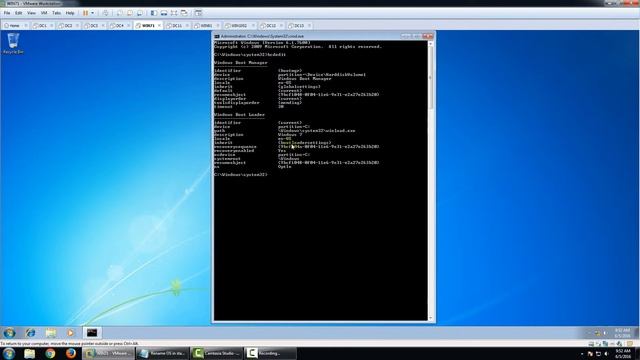Launch Windows Media Player in guest taskbar

(x=71, y=333)
